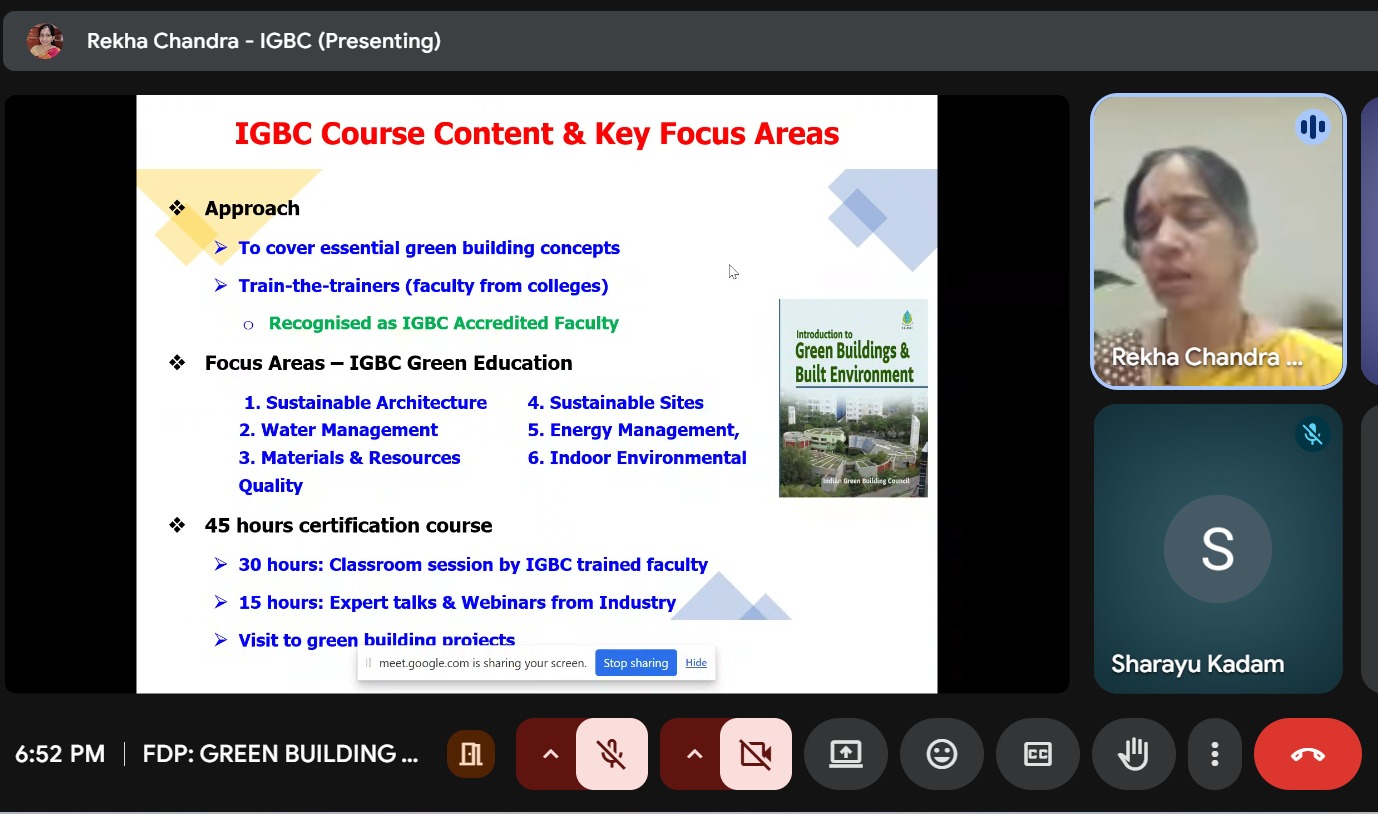Click the present screen icon
The width and height of the screenshot is (1378, 814).
846,754
